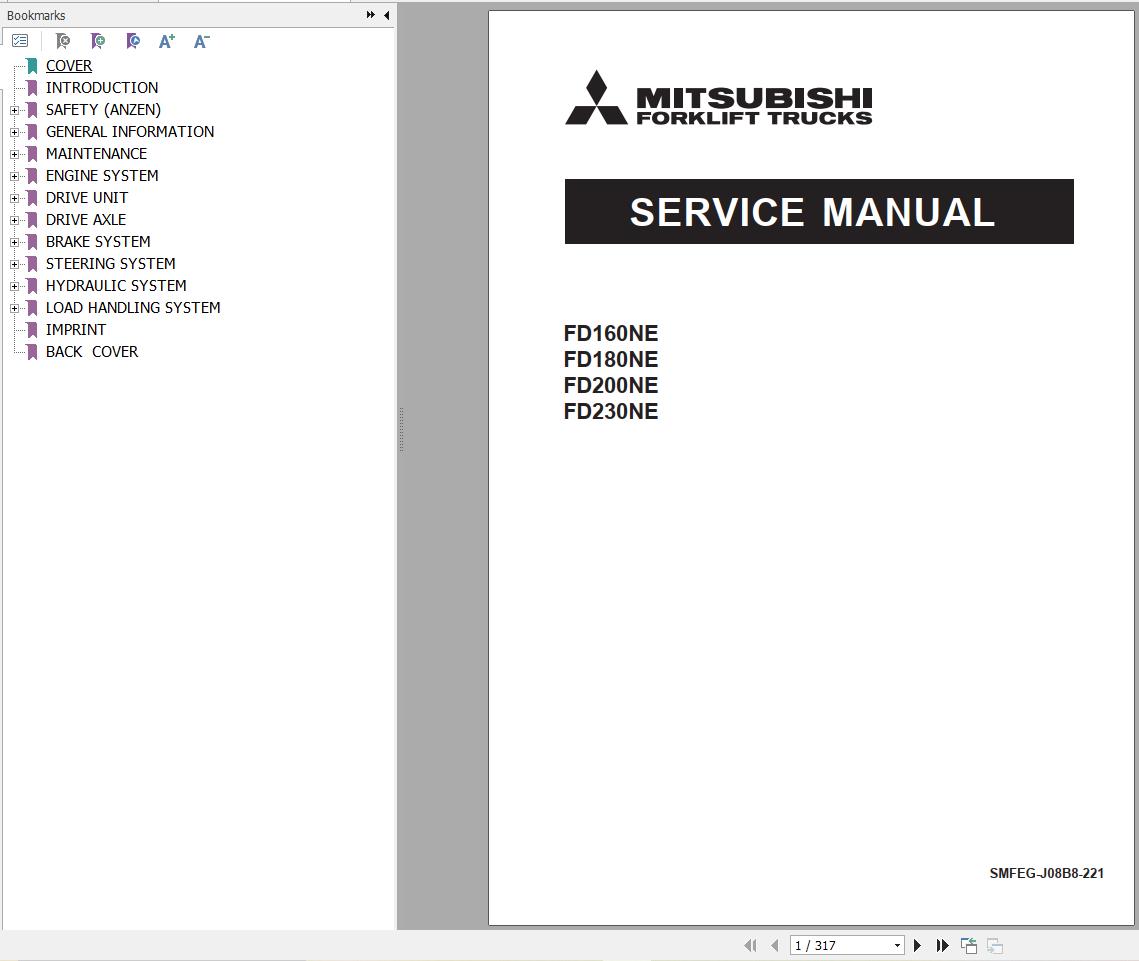Open the page number dropdown arrow

(898, 945)
